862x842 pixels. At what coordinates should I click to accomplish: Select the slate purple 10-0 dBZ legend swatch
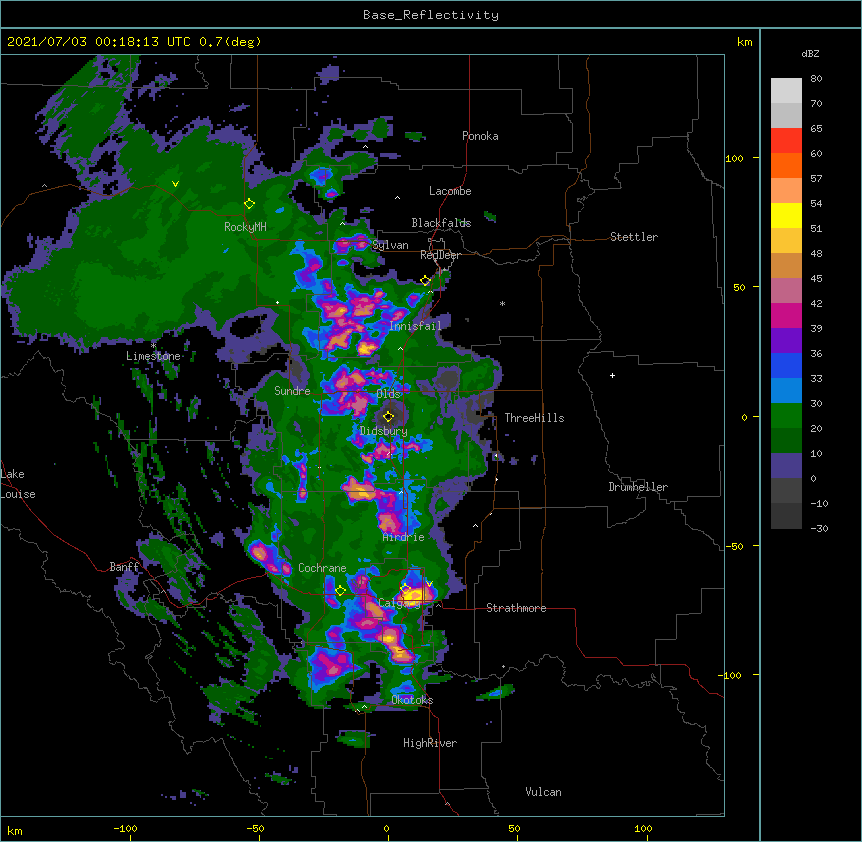coord(786,466)
